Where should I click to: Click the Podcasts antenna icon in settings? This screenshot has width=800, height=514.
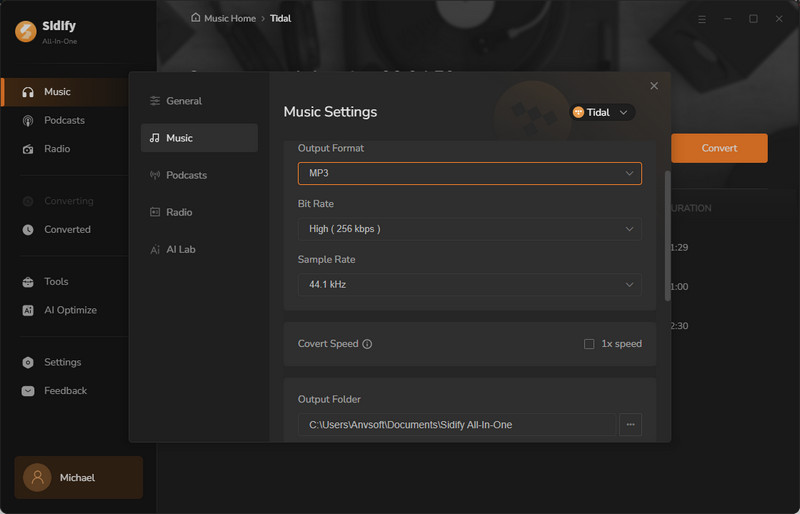coord(155,175)
